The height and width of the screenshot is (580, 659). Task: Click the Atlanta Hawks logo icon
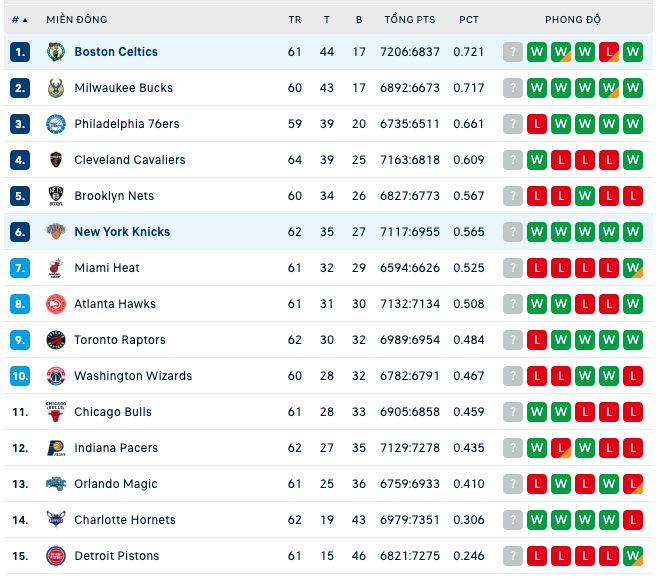coord(55,304)
